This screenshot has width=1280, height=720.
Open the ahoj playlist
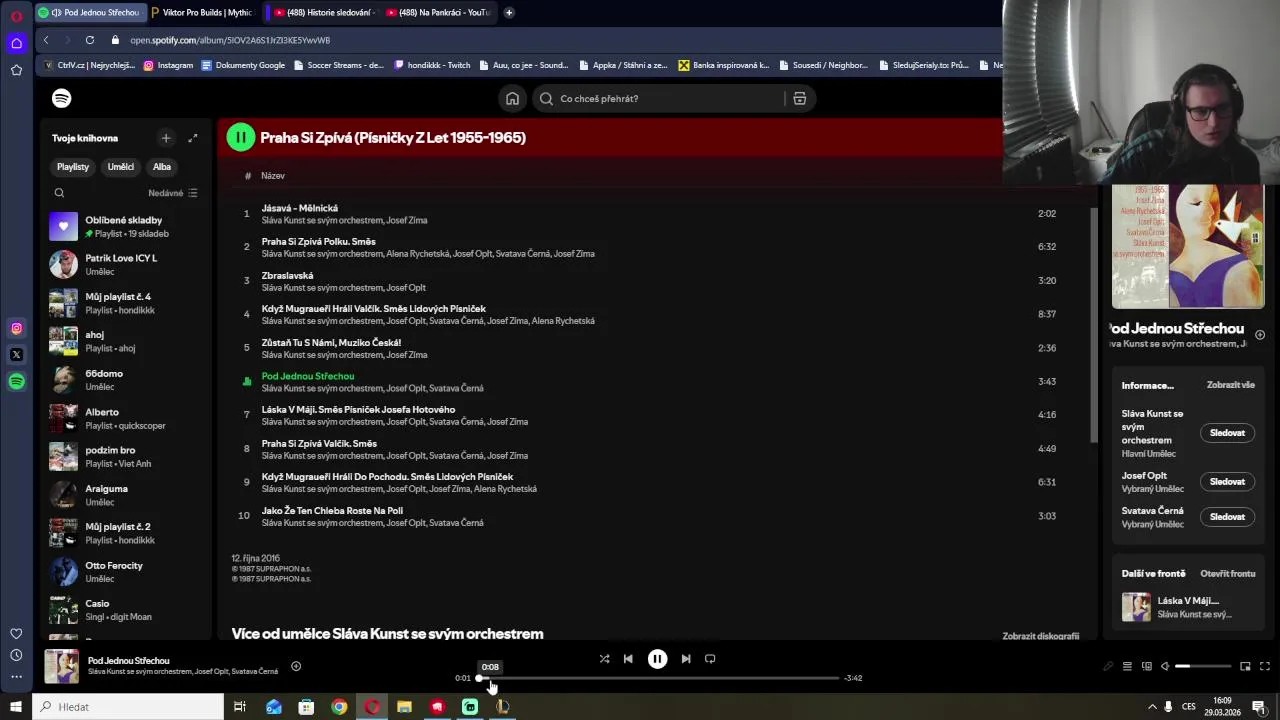click(125, 341)
